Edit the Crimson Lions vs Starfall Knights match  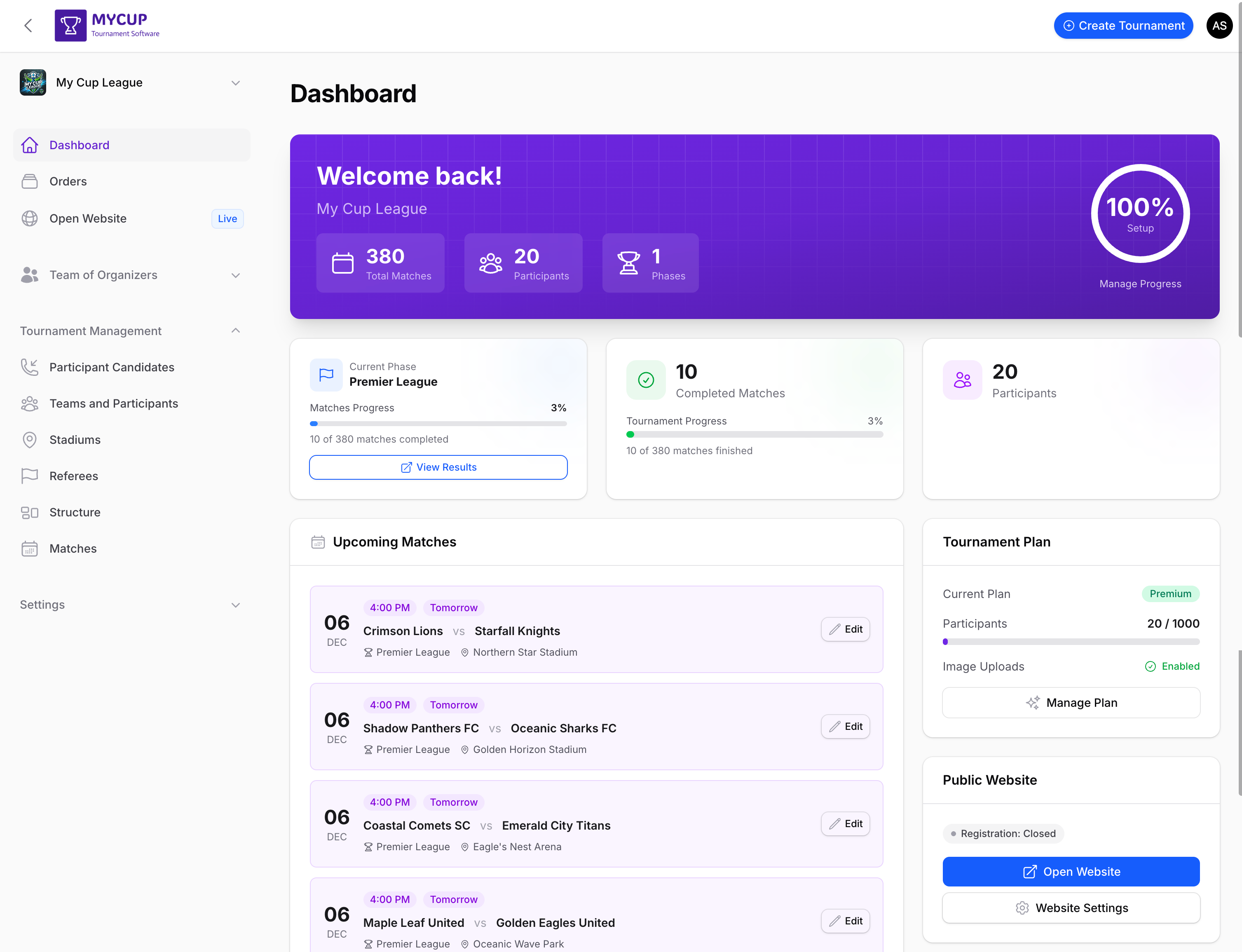click(x=845, y=629)
